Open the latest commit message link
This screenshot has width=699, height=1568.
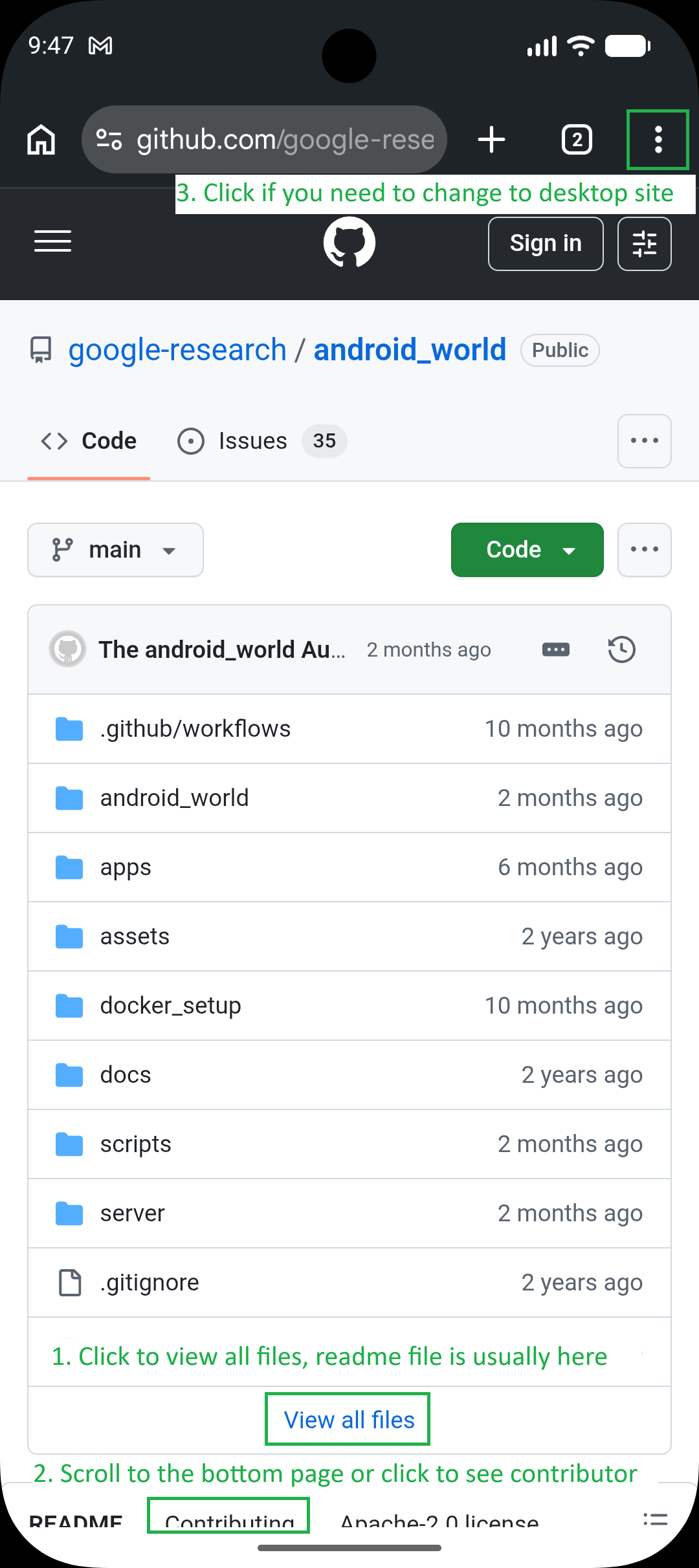tap(222, 649)
